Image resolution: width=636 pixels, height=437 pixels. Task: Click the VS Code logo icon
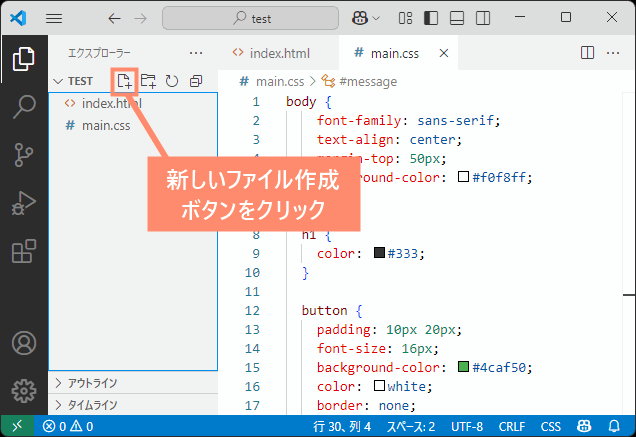(x=18, y=18)
